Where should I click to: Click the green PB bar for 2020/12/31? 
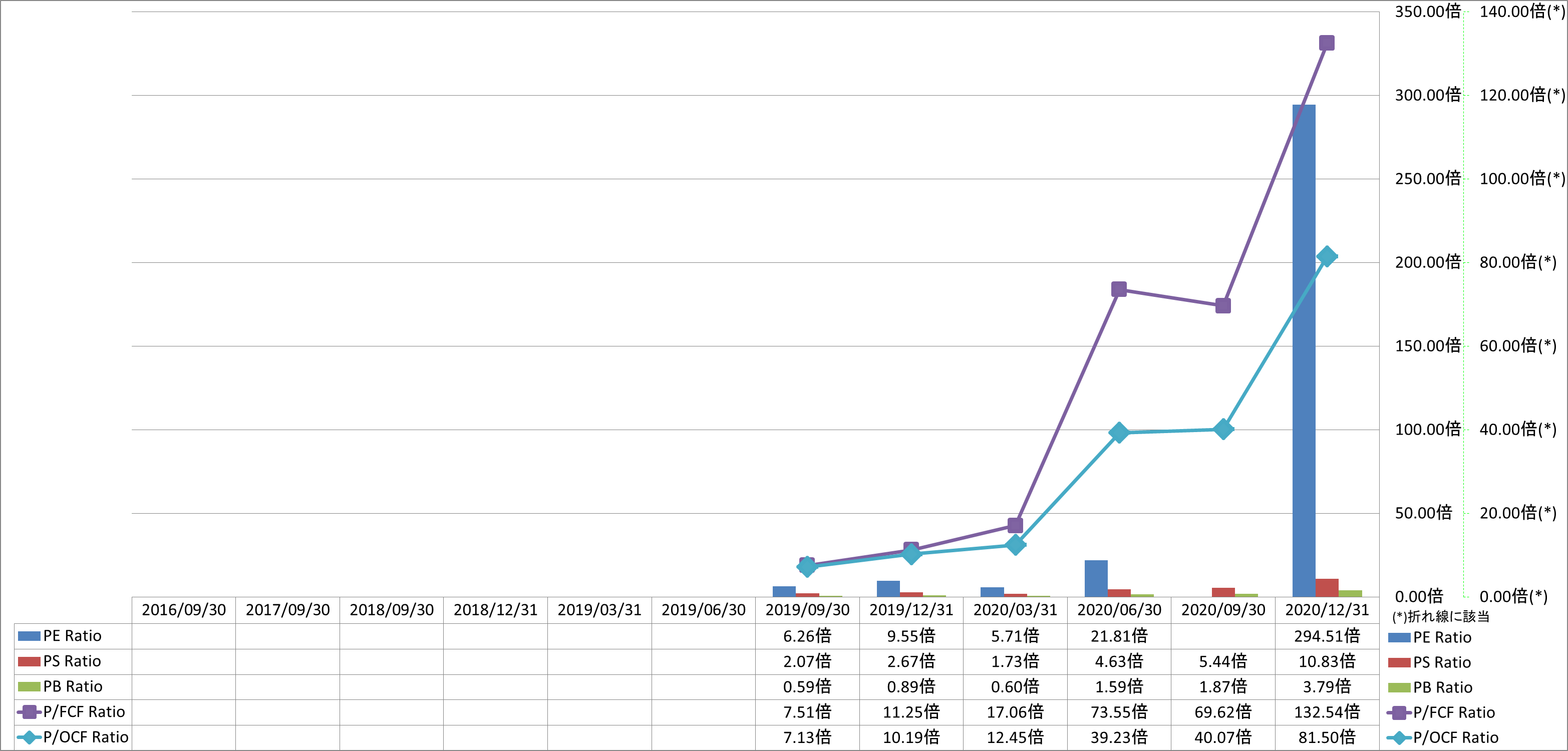click(x=1350, y=593)
